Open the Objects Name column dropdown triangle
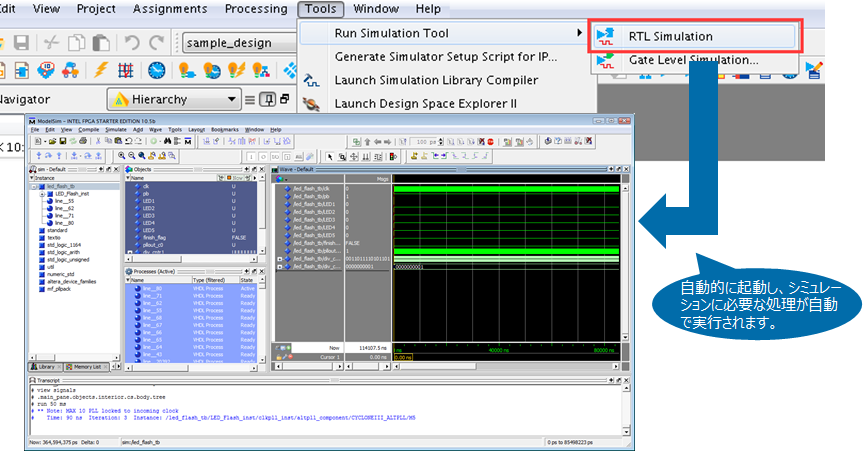The height and width of the screenshot is (451, 865). (128, 178)
